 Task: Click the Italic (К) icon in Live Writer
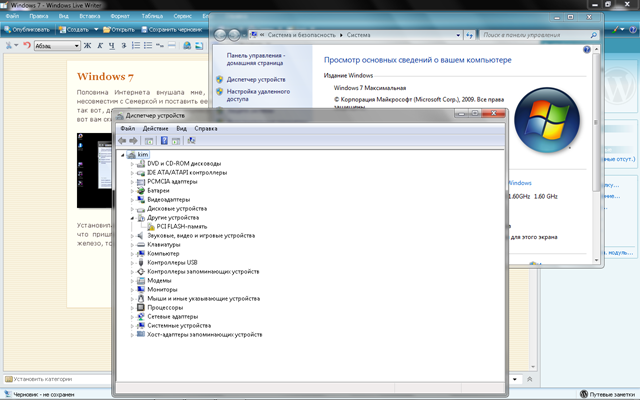click(x=100, y=46)
